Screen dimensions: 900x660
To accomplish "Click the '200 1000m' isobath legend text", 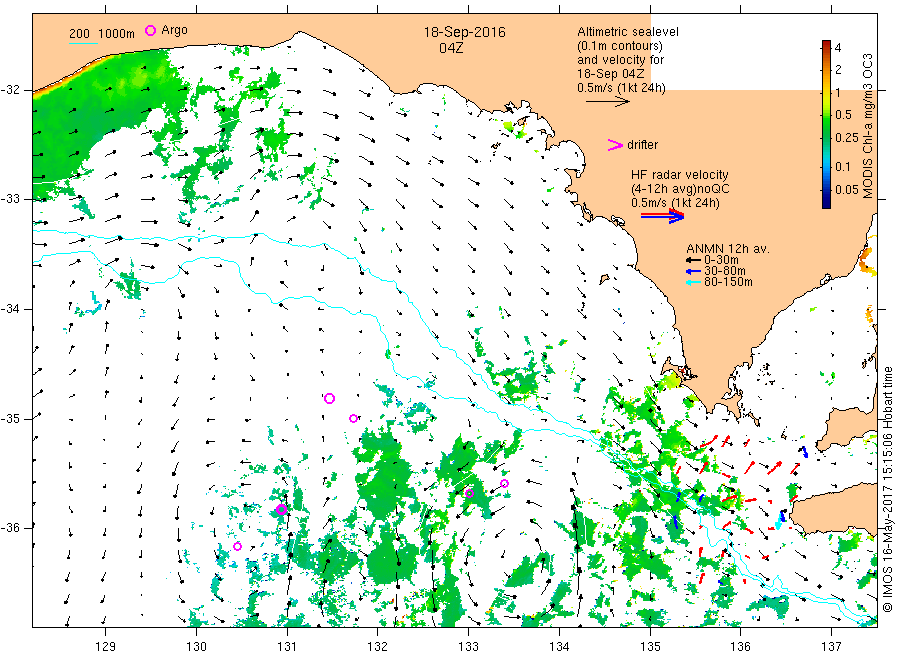I will pyautogui.click(x=102, y=33).
